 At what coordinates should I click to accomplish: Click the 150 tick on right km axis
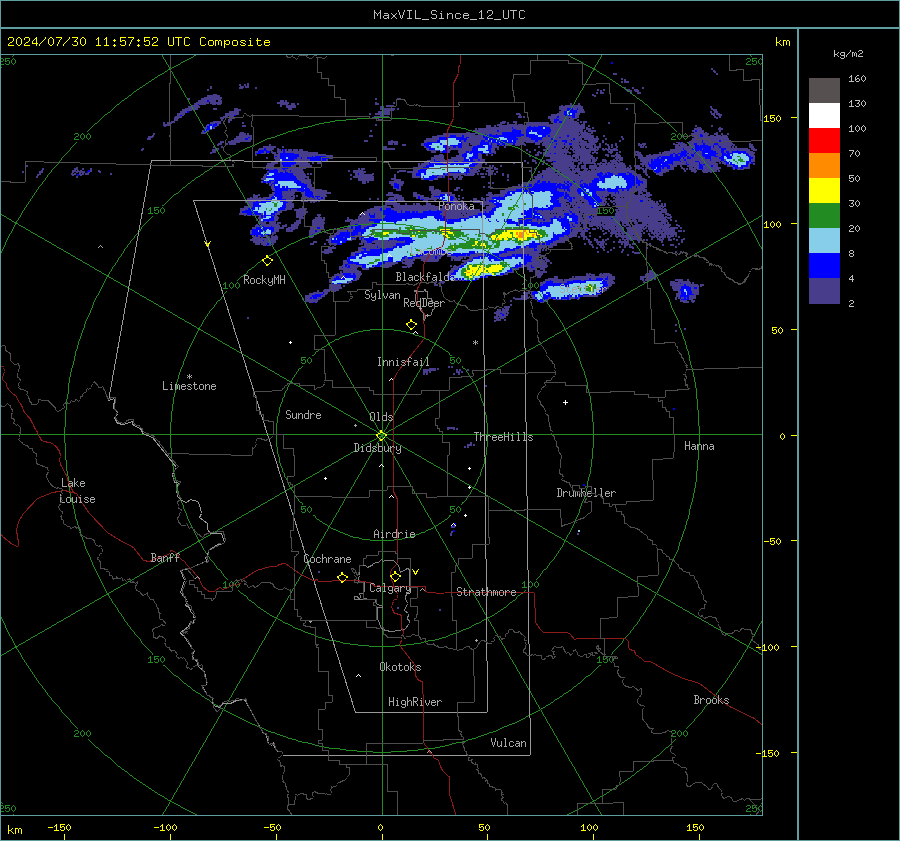(x=773, y=118)
